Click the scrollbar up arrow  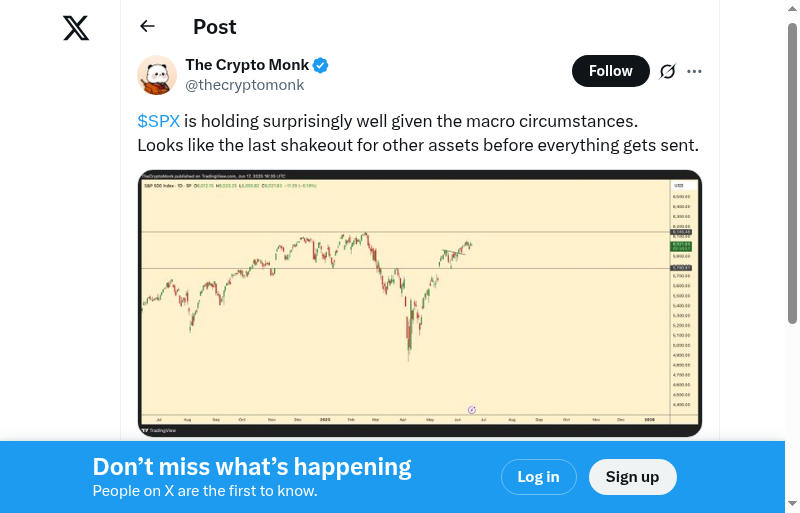click(793, 10)
